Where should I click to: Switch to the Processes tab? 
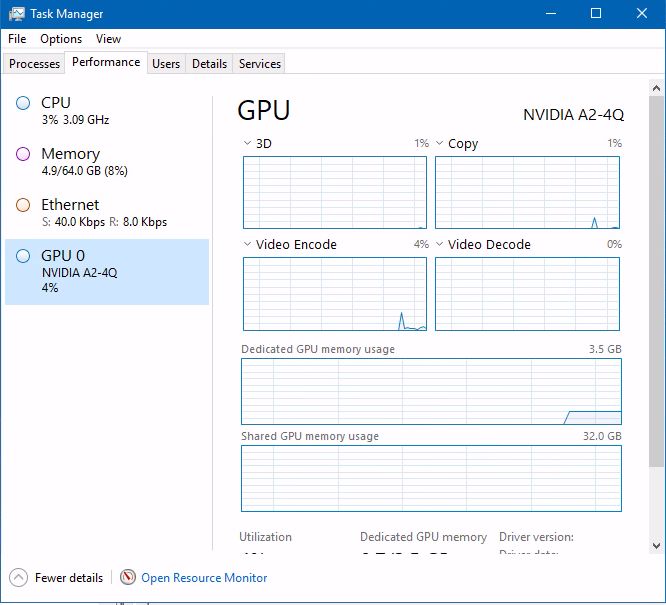point(34,64)
